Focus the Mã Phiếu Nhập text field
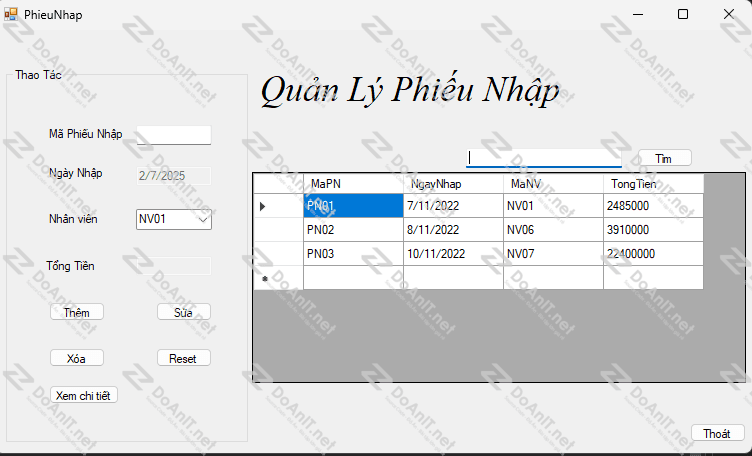This screenshot has height=456, width=752. (174, 135)
